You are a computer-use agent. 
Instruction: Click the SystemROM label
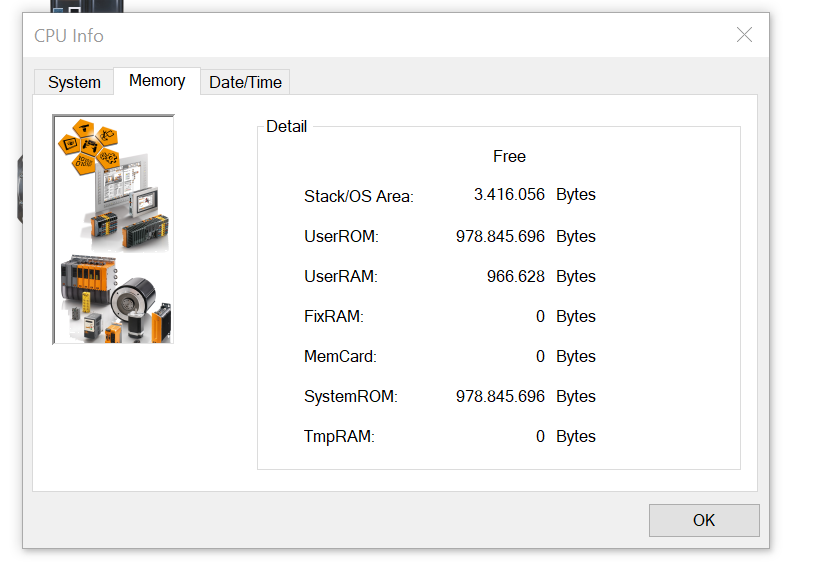pos(350,396)
